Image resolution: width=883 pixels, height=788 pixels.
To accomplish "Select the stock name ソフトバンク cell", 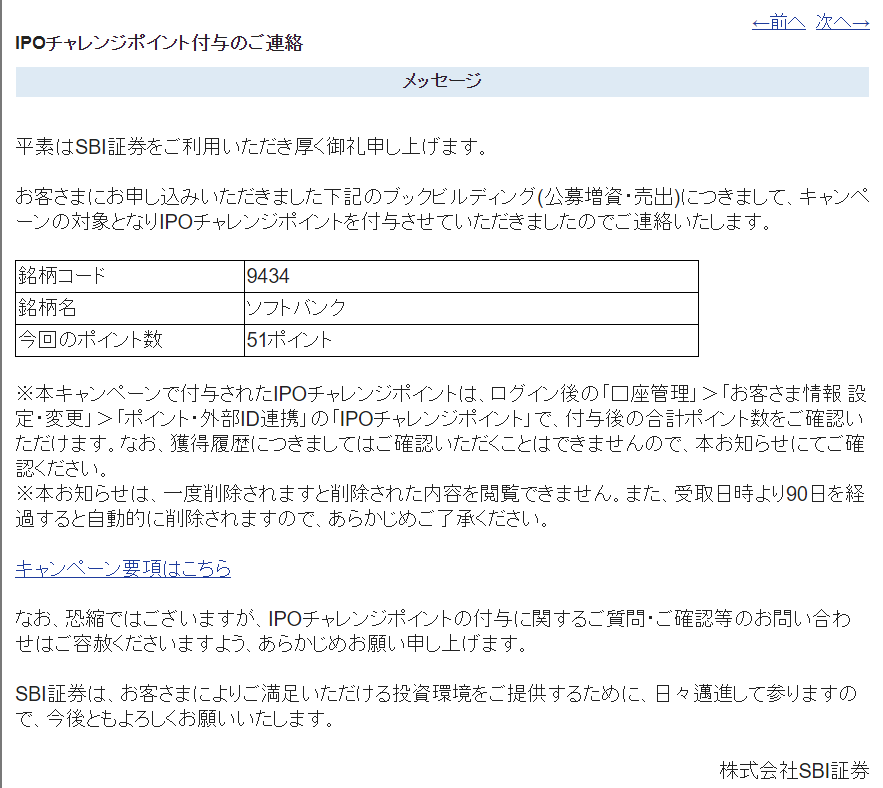I will tap(471, 308).
